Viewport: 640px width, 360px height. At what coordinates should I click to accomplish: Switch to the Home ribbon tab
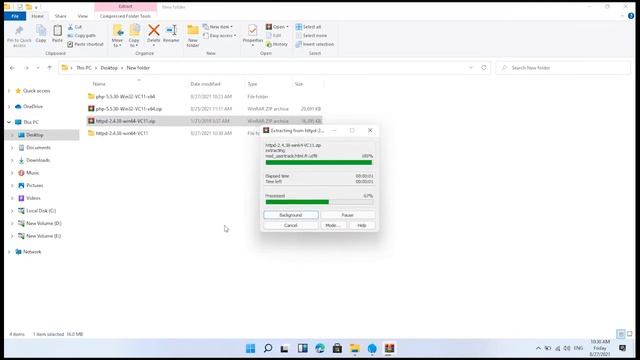click(38, 16)
